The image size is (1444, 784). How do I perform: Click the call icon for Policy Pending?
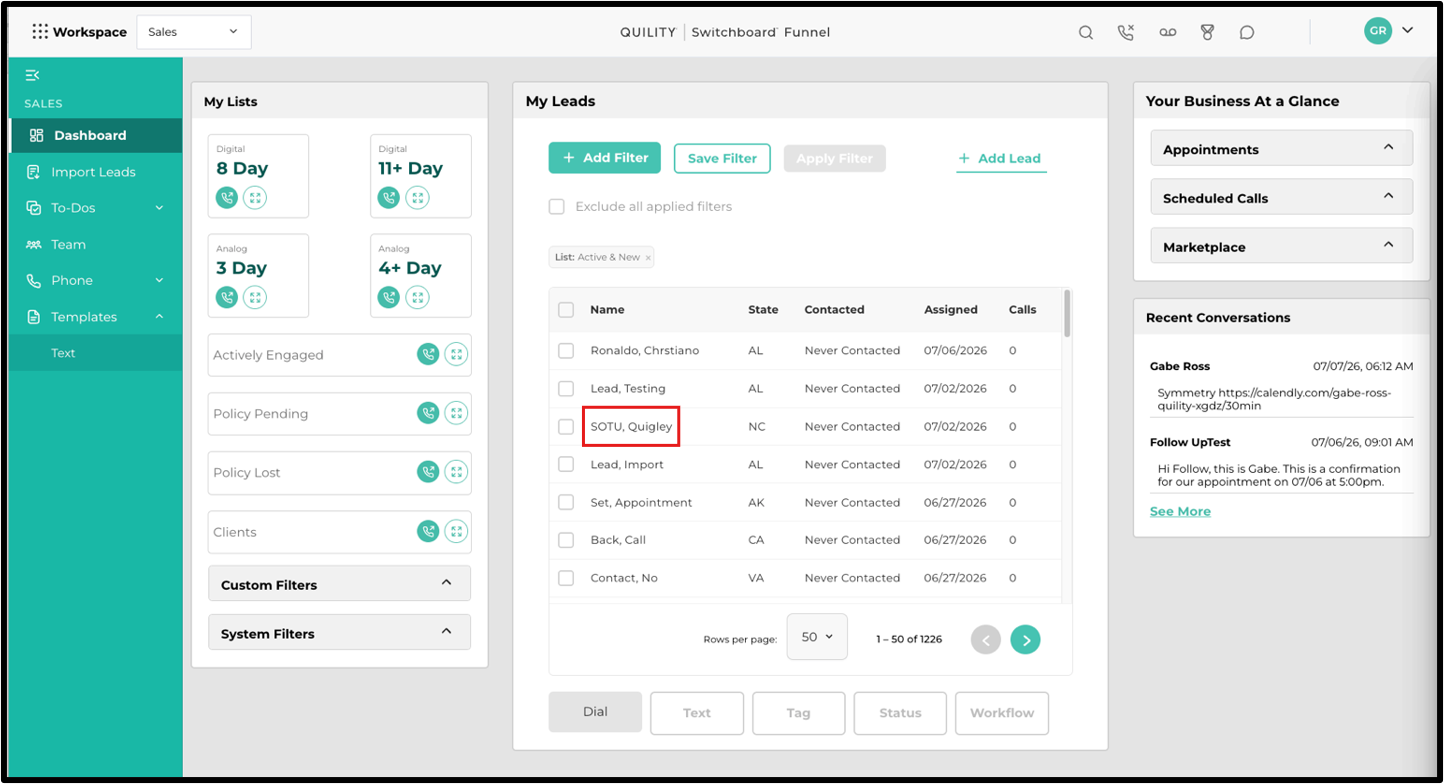coord(428,413)
